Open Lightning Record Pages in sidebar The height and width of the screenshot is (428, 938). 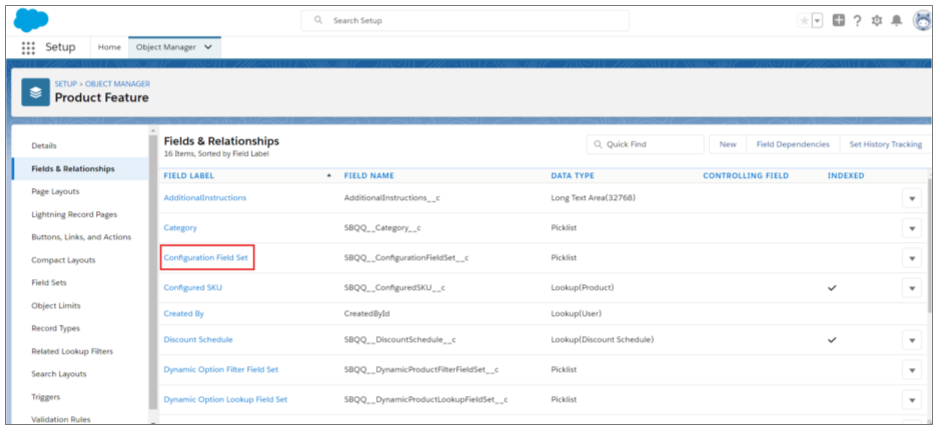[74, 214]
